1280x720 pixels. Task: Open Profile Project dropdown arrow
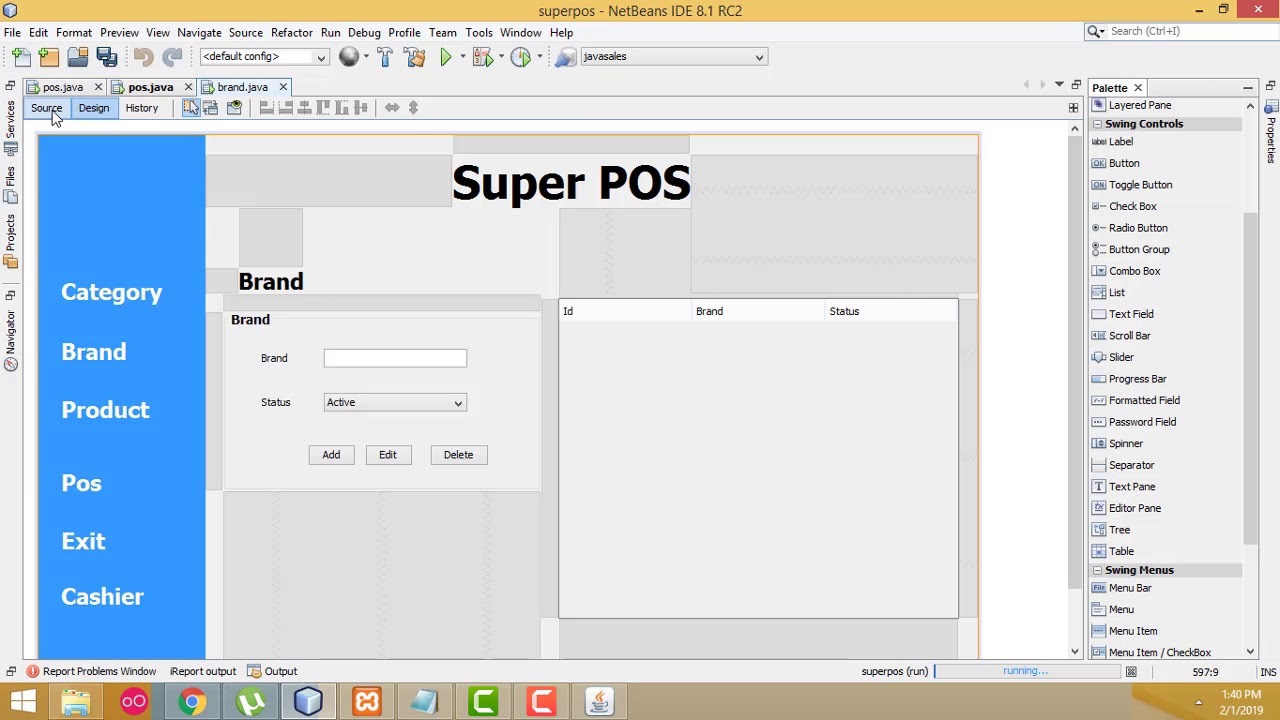(538, 57)
